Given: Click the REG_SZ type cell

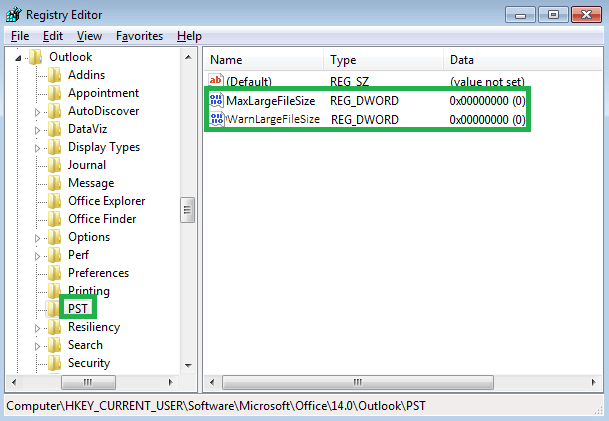Looking at the screenshot, I should tap(349, 82).
